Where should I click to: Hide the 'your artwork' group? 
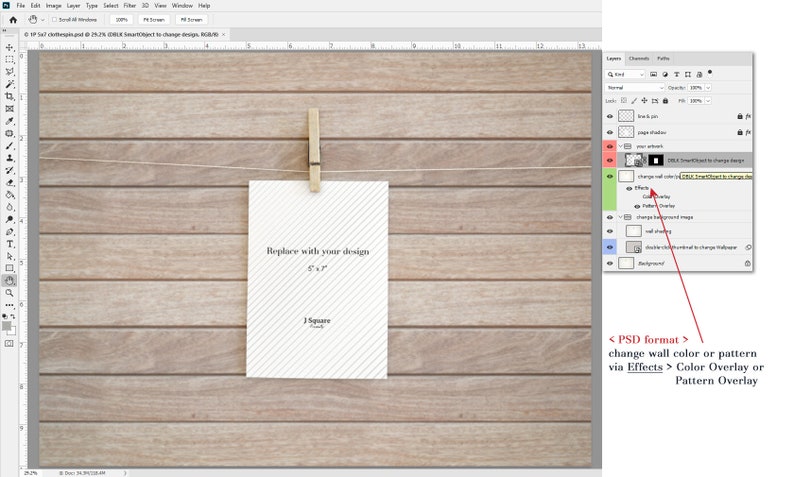[610, 146]
